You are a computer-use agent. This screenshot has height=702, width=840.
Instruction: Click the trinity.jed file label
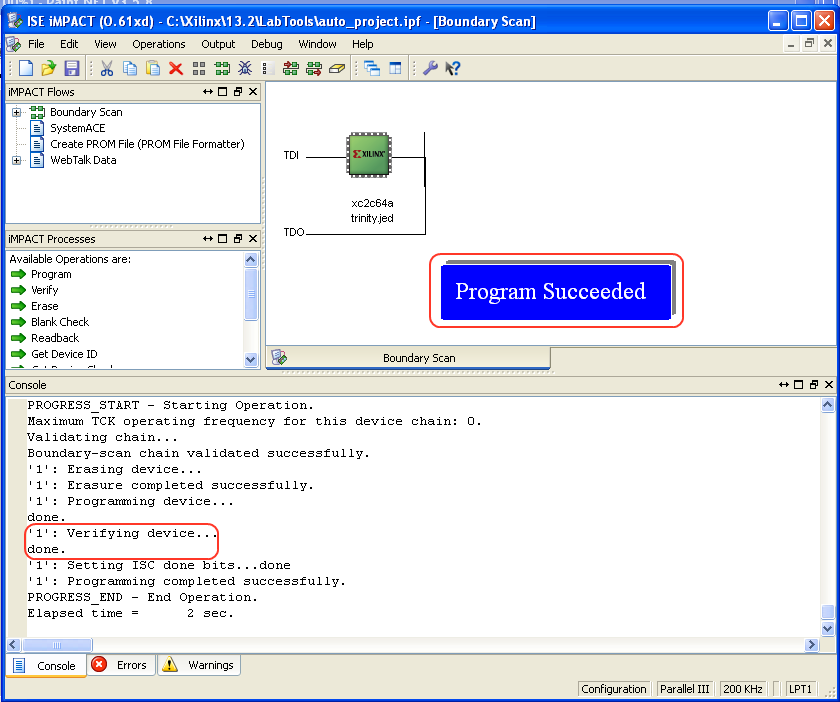tap(372, 218)
